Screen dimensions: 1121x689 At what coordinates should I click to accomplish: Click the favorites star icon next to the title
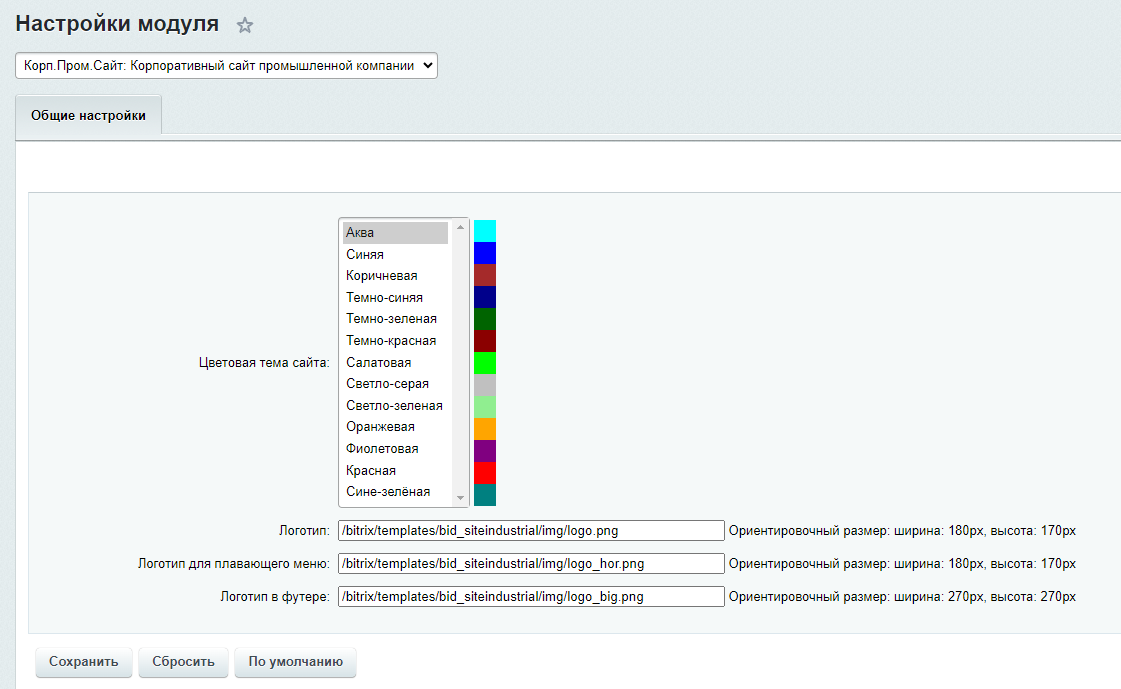[x=245, y=26]
